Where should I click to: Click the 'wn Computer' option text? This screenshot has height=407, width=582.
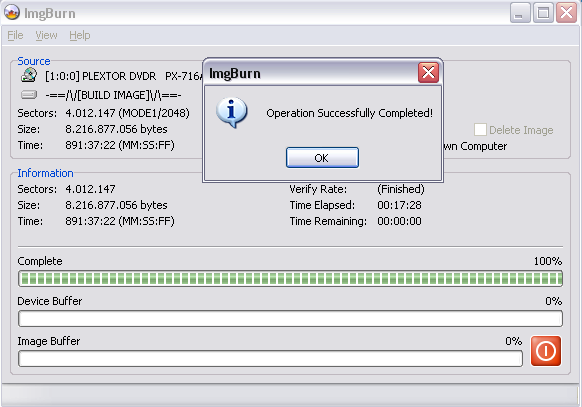tap(475, 146)
